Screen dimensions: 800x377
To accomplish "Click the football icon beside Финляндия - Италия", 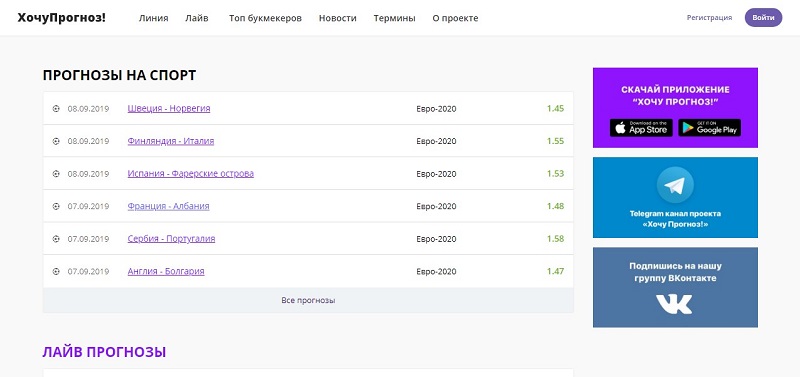I will [56, 141].
